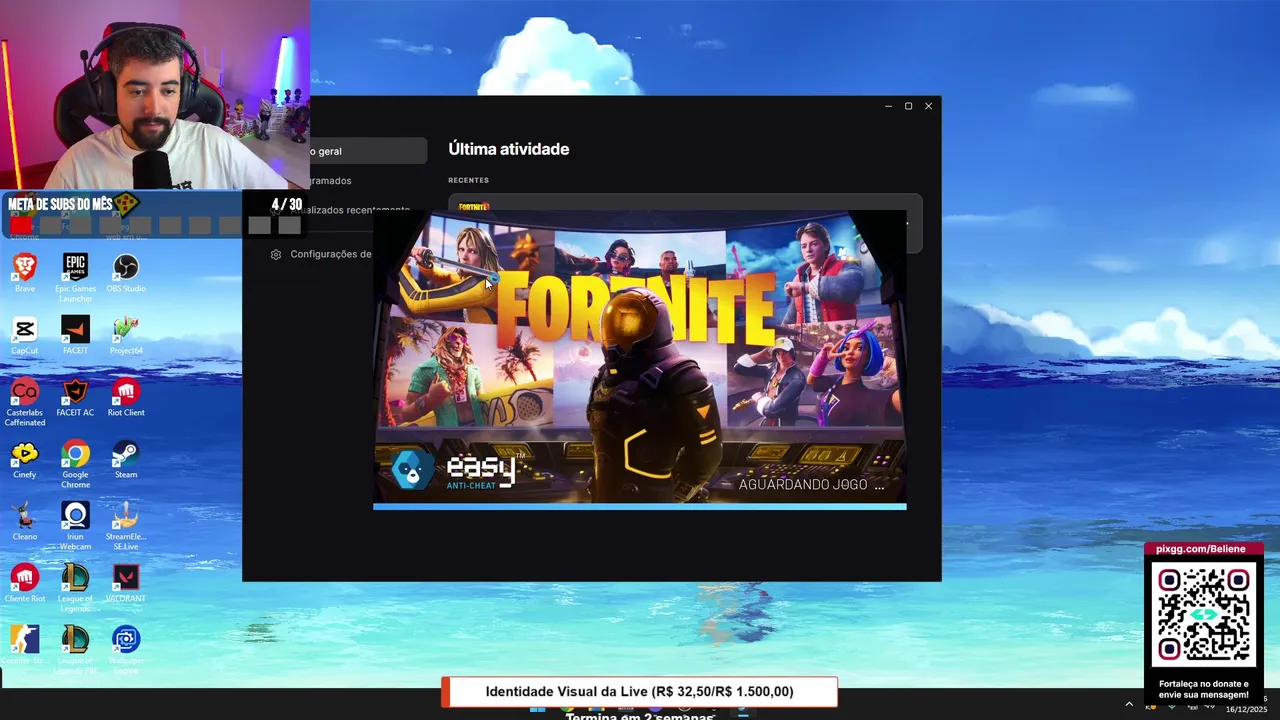Open the Riot Client desktop shortcut
The height and width of the screenshot is (720, 1280).
pyautogui.click(x=126, y=397)
